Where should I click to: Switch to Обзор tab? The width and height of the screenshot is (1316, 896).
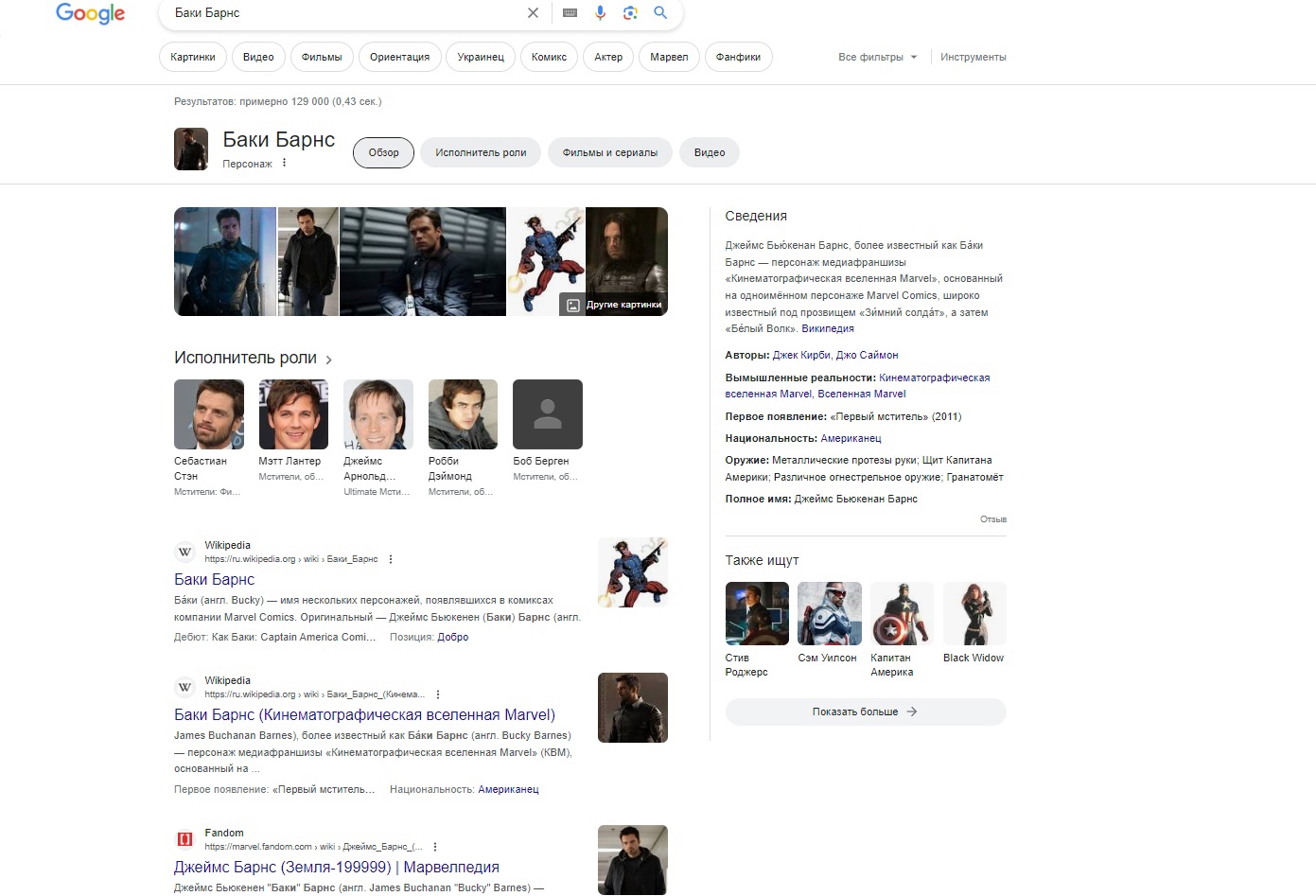pos(383,152)
